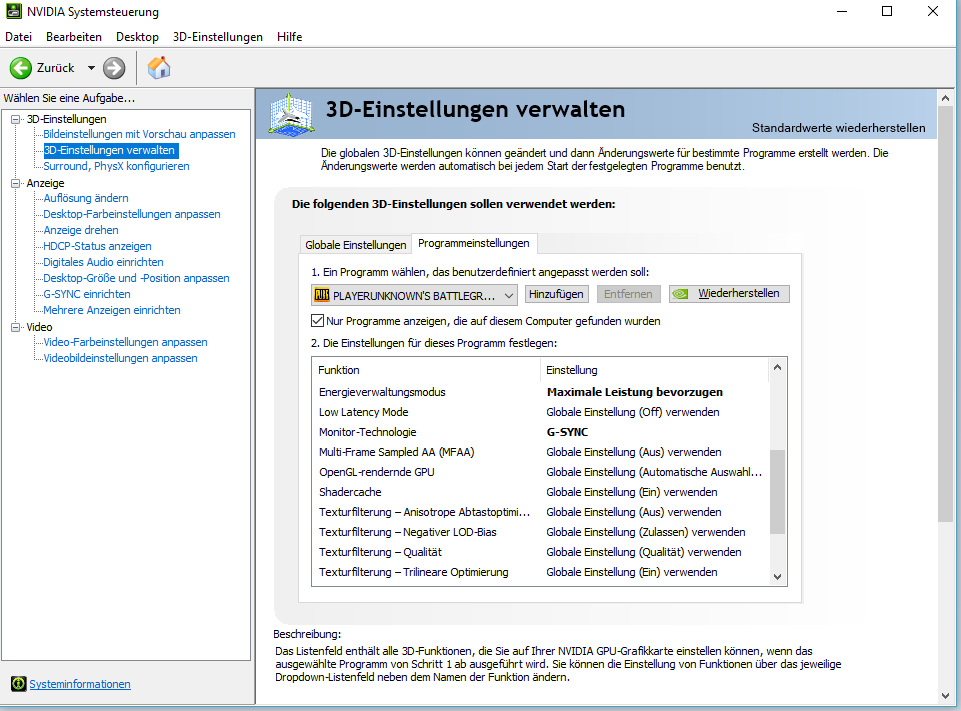The height and width of the screenshot is (711, 961).
Task: Open the Desktop menu
Action: point(137,37)
